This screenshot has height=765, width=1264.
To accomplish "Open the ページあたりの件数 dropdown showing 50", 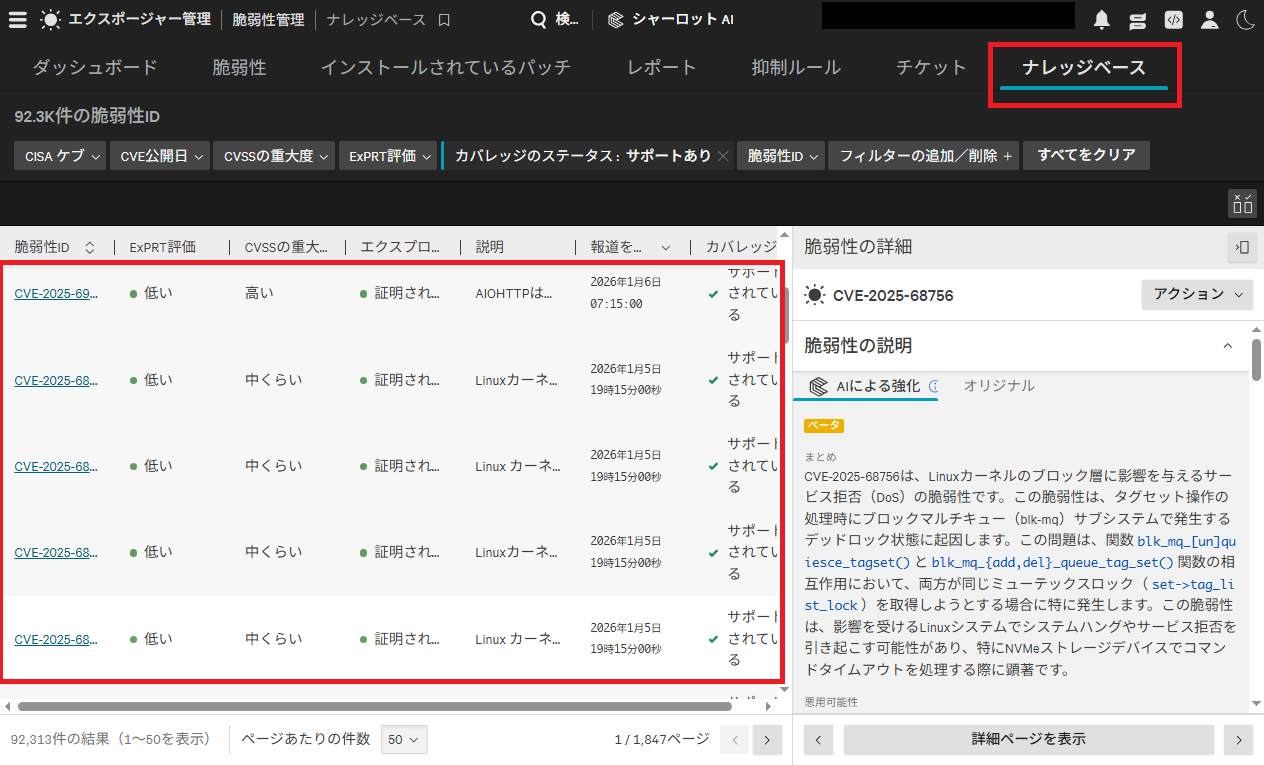I will [x=404, y=739].
